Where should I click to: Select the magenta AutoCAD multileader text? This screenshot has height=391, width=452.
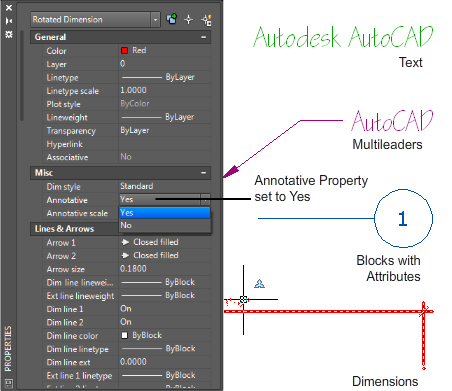(x=392, y=121)
